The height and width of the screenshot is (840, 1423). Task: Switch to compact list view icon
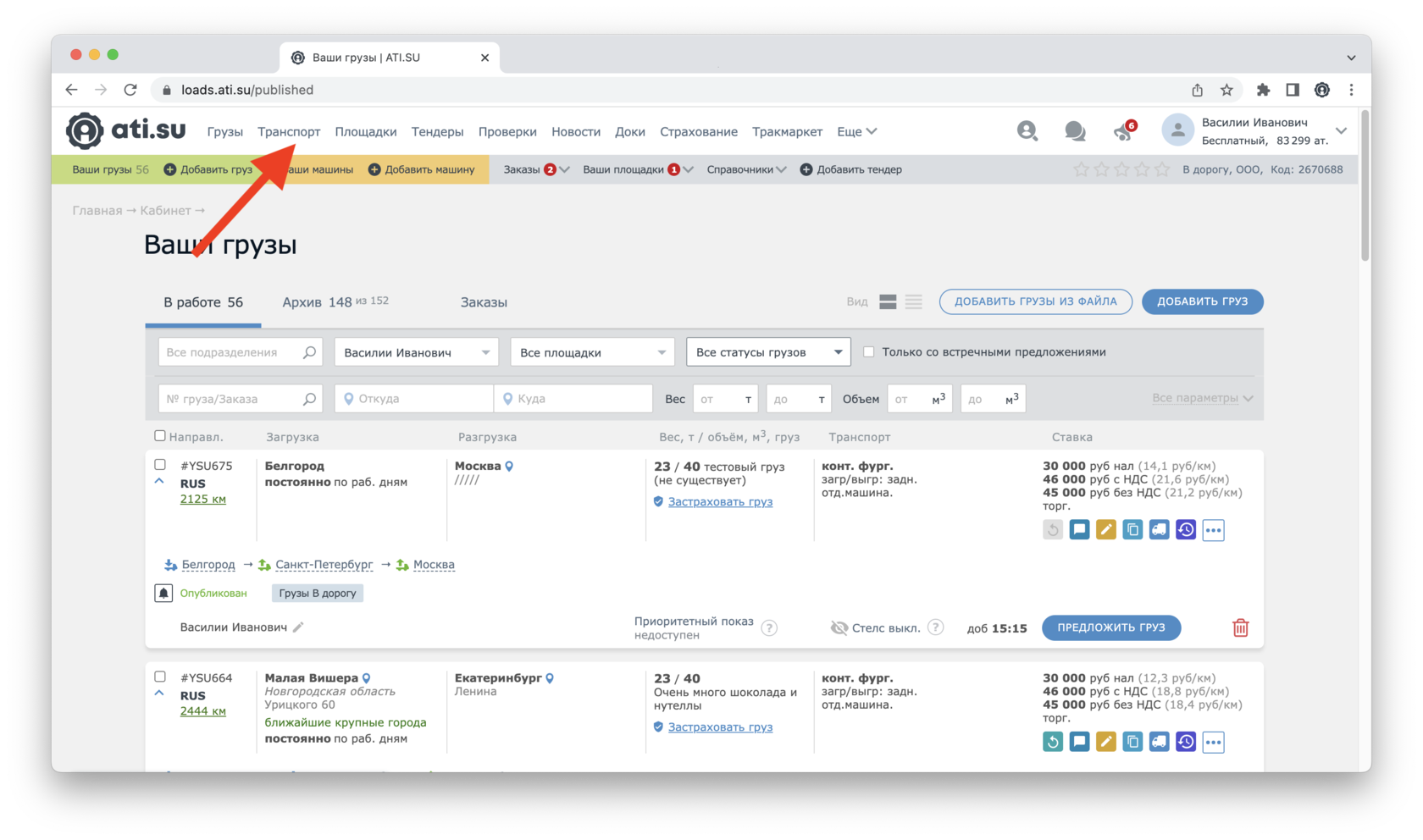pos(913,302)
